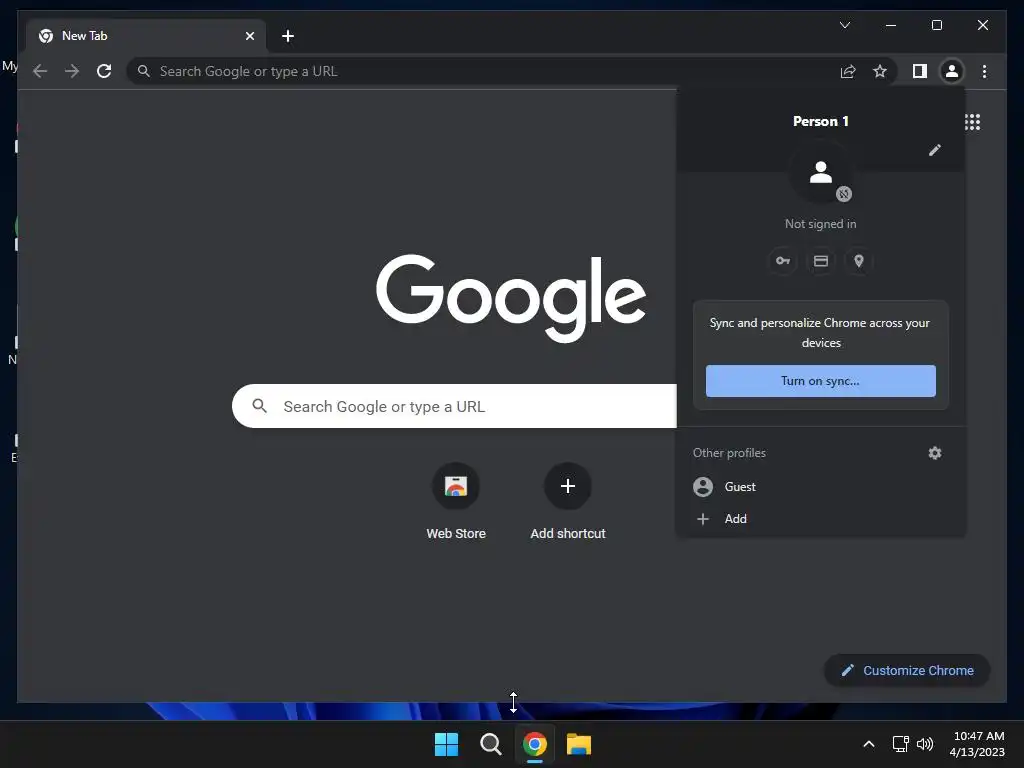Show hidden system tray icons
This screenshot has width=1024, height=768.
[869, 744]
